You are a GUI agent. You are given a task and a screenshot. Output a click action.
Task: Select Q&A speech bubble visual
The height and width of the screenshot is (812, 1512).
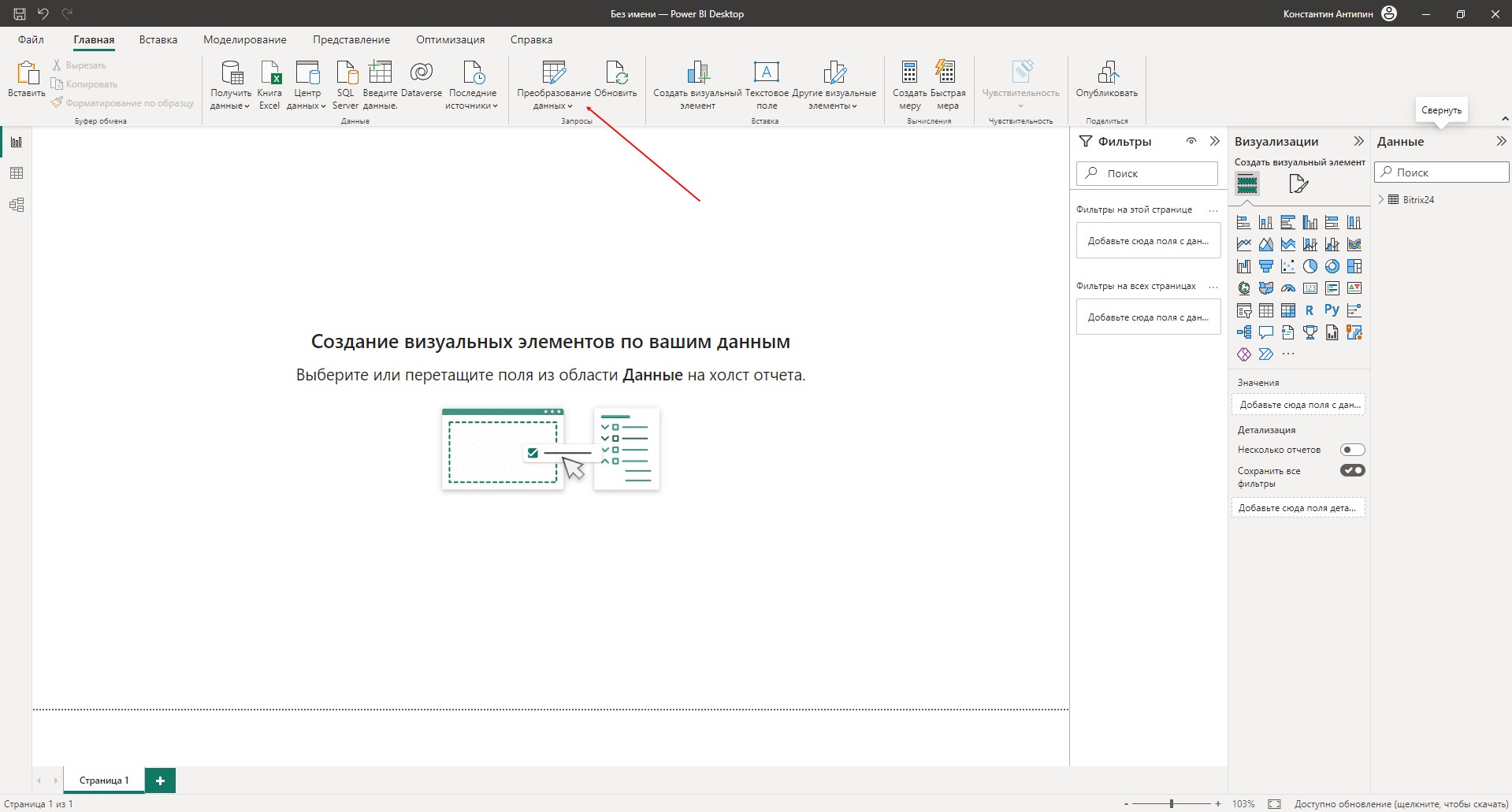[1266, 332]
